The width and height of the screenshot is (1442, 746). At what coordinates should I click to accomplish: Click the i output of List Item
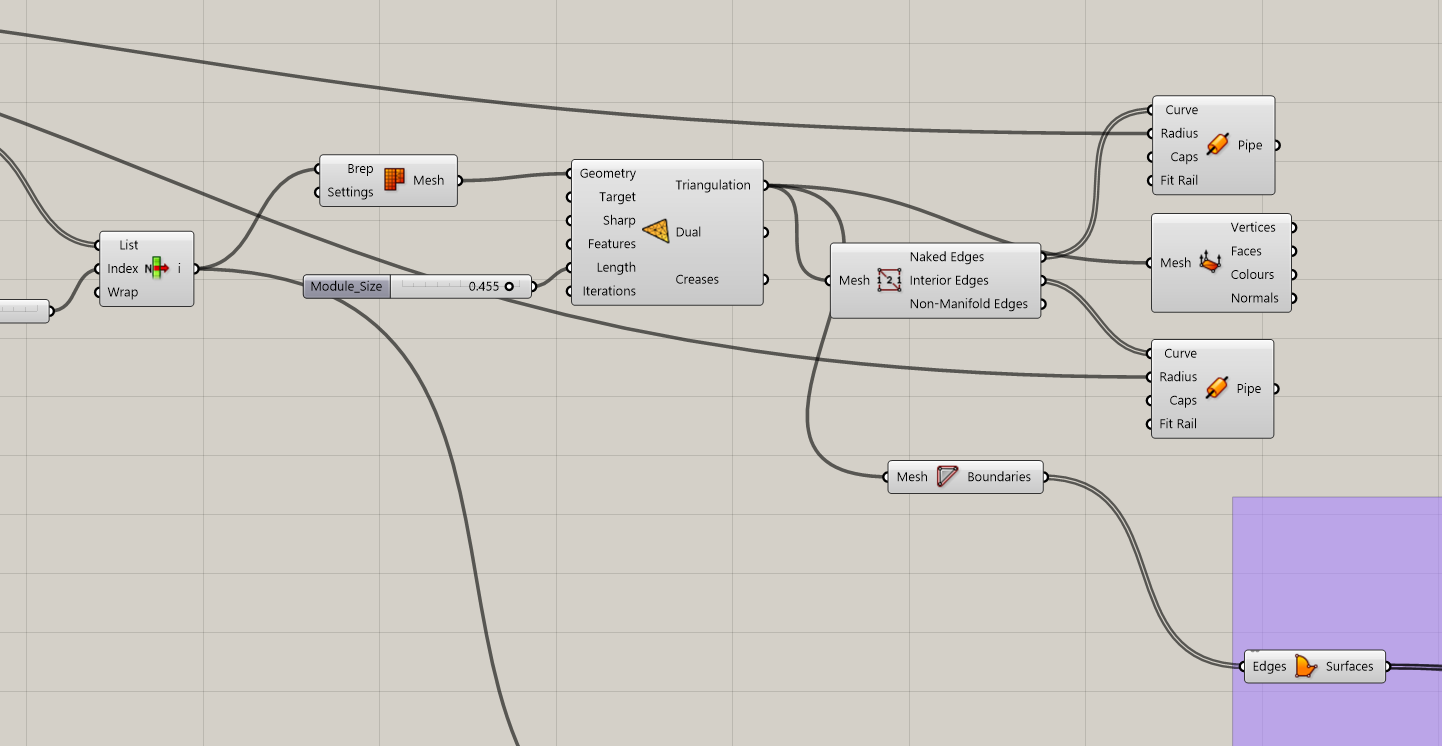180,268
